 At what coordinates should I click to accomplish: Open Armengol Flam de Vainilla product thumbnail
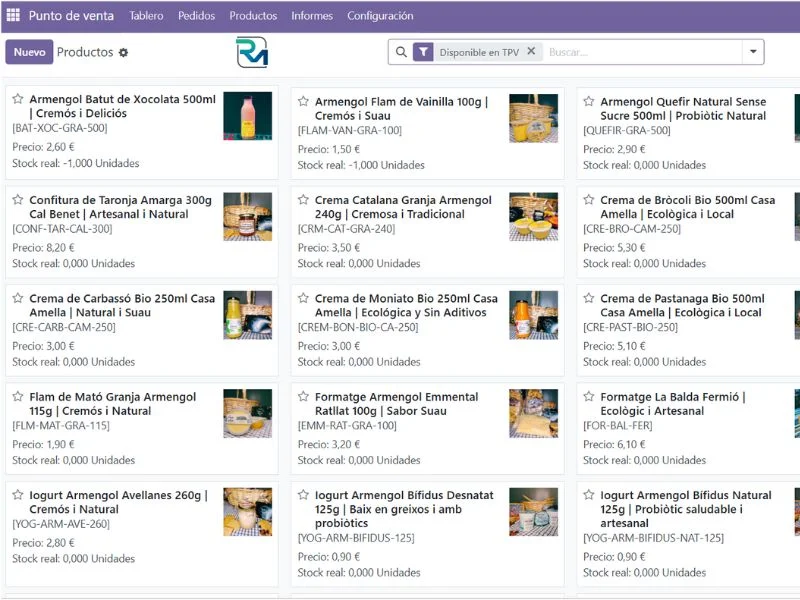click(x=533, y=118)
